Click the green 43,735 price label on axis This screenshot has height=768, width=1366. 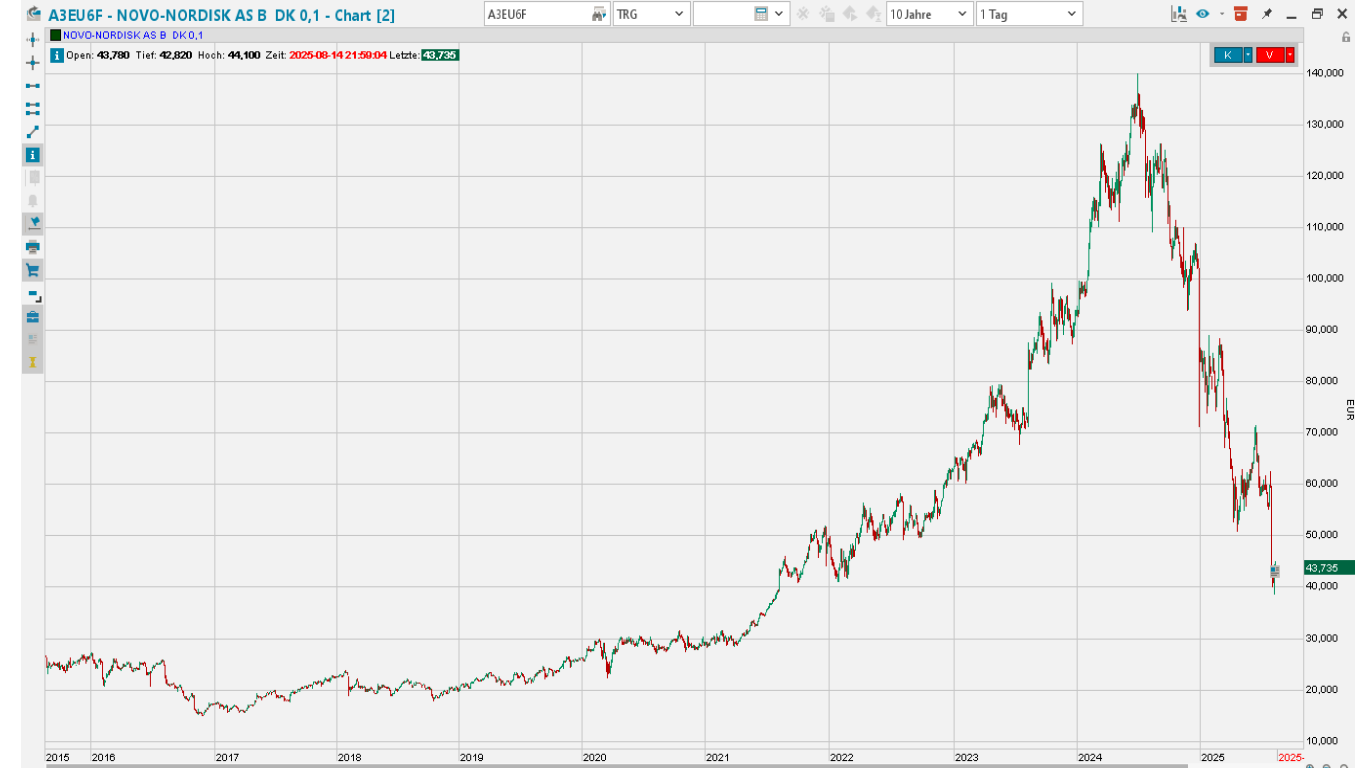tap(1329, 567)
